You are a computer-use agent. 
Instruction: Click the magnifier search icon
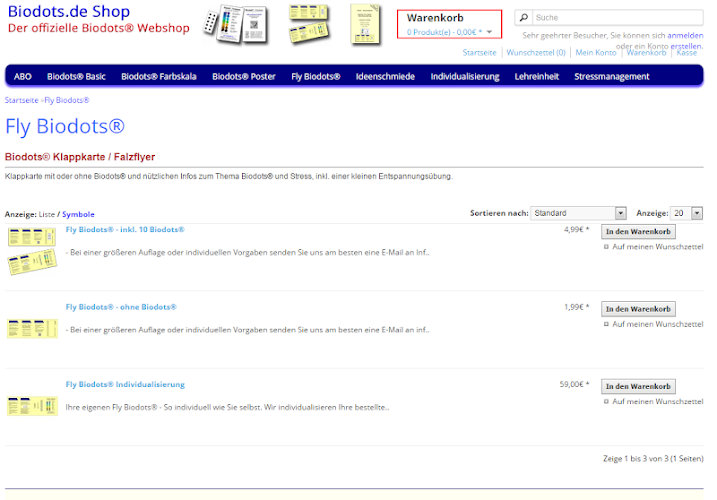524,18
